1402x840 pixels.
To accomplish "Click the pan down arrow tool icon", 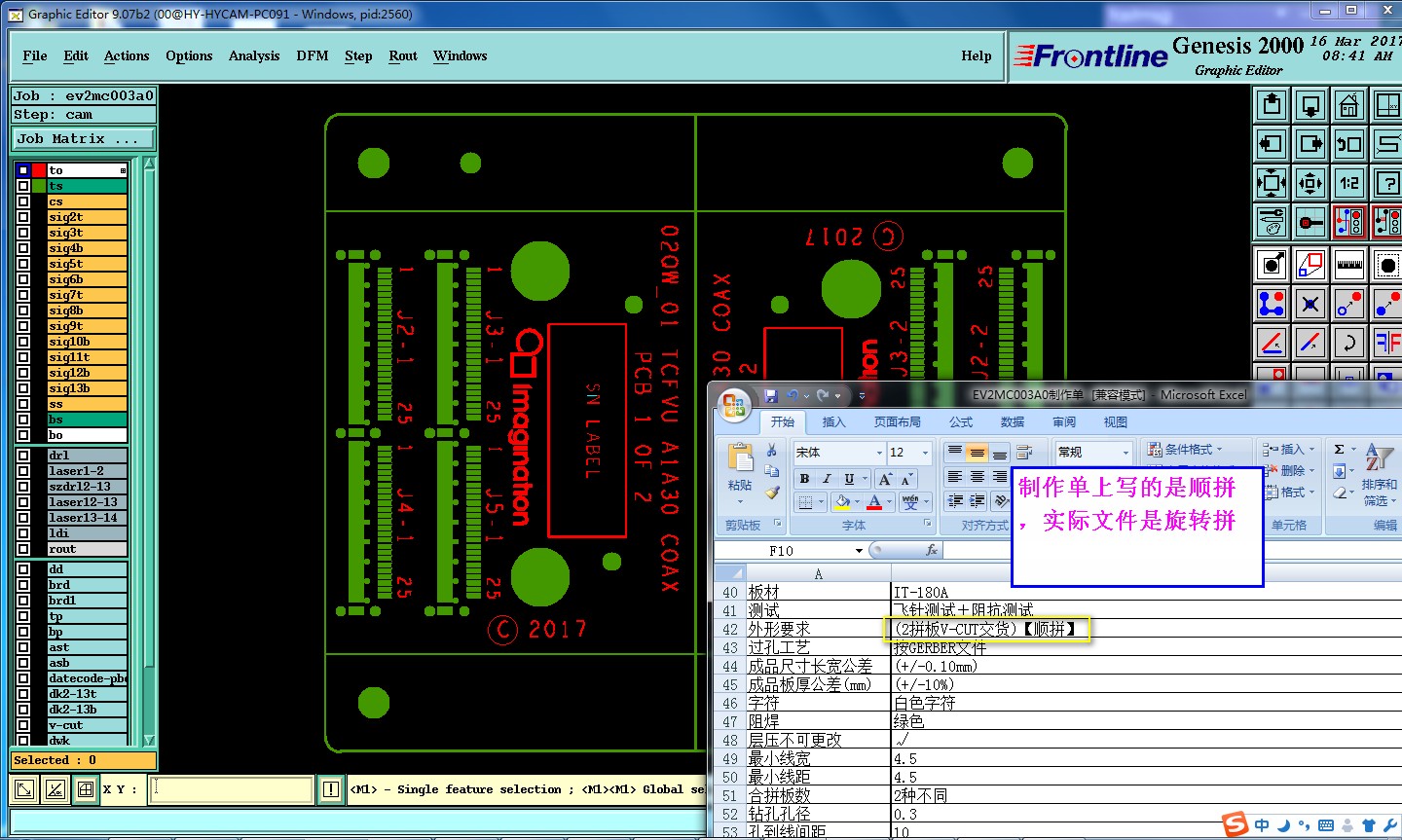I will tap(1310, 105).
